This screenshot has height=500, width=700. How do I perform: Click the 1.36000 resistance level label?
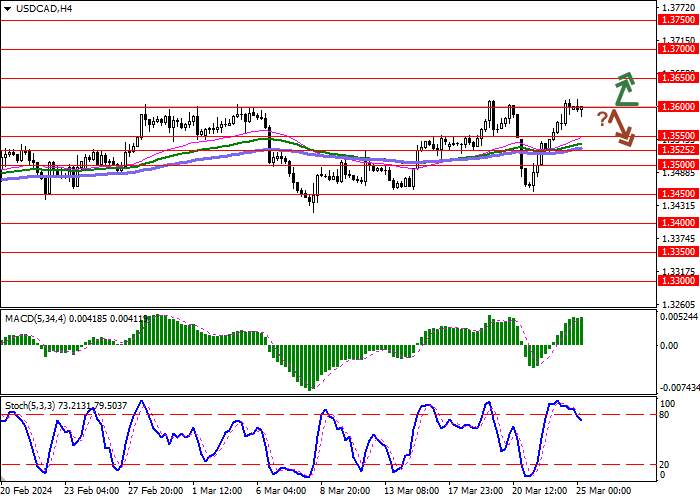point(679,107)
